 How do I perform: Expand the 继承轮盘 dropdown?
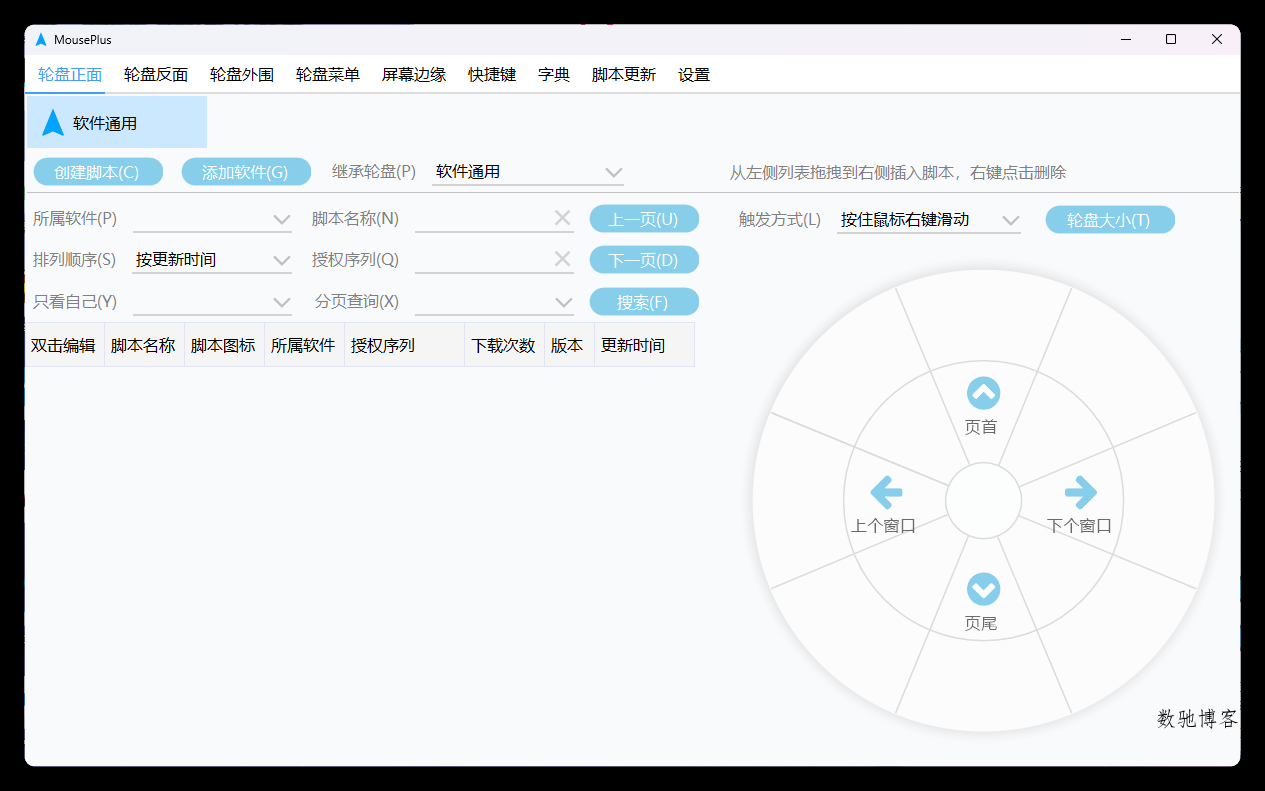click(528, 172)
